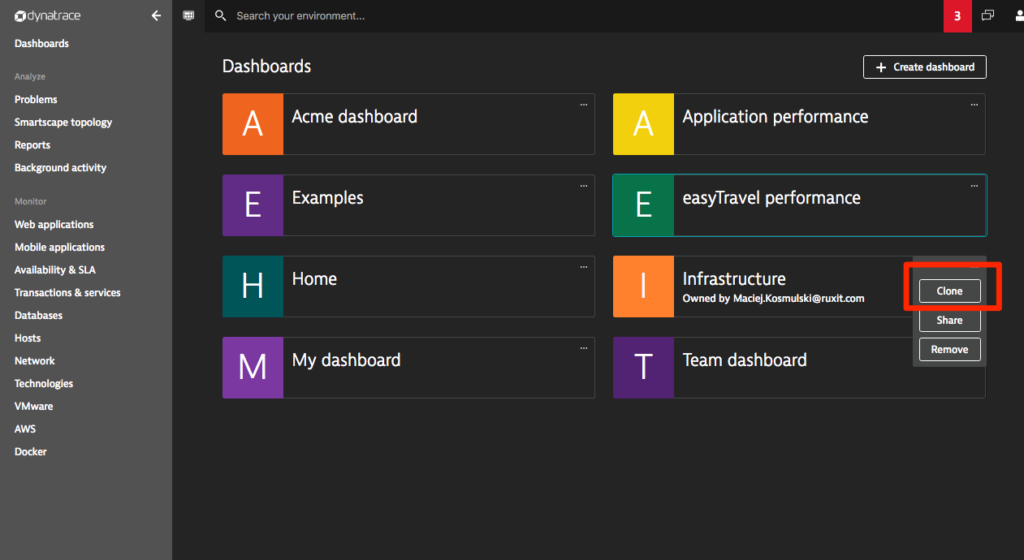This screenshot has width=1024, height=560.
Task: Open the more menu on Acme dashboard
Action: point(584,104)
